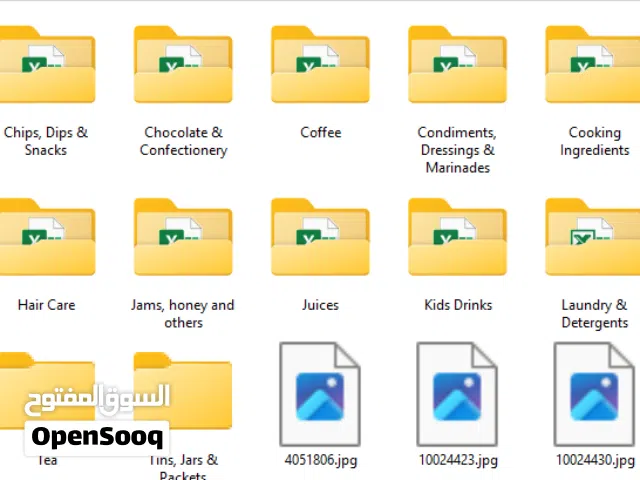Select the Juices folder icon

point(320,238)
